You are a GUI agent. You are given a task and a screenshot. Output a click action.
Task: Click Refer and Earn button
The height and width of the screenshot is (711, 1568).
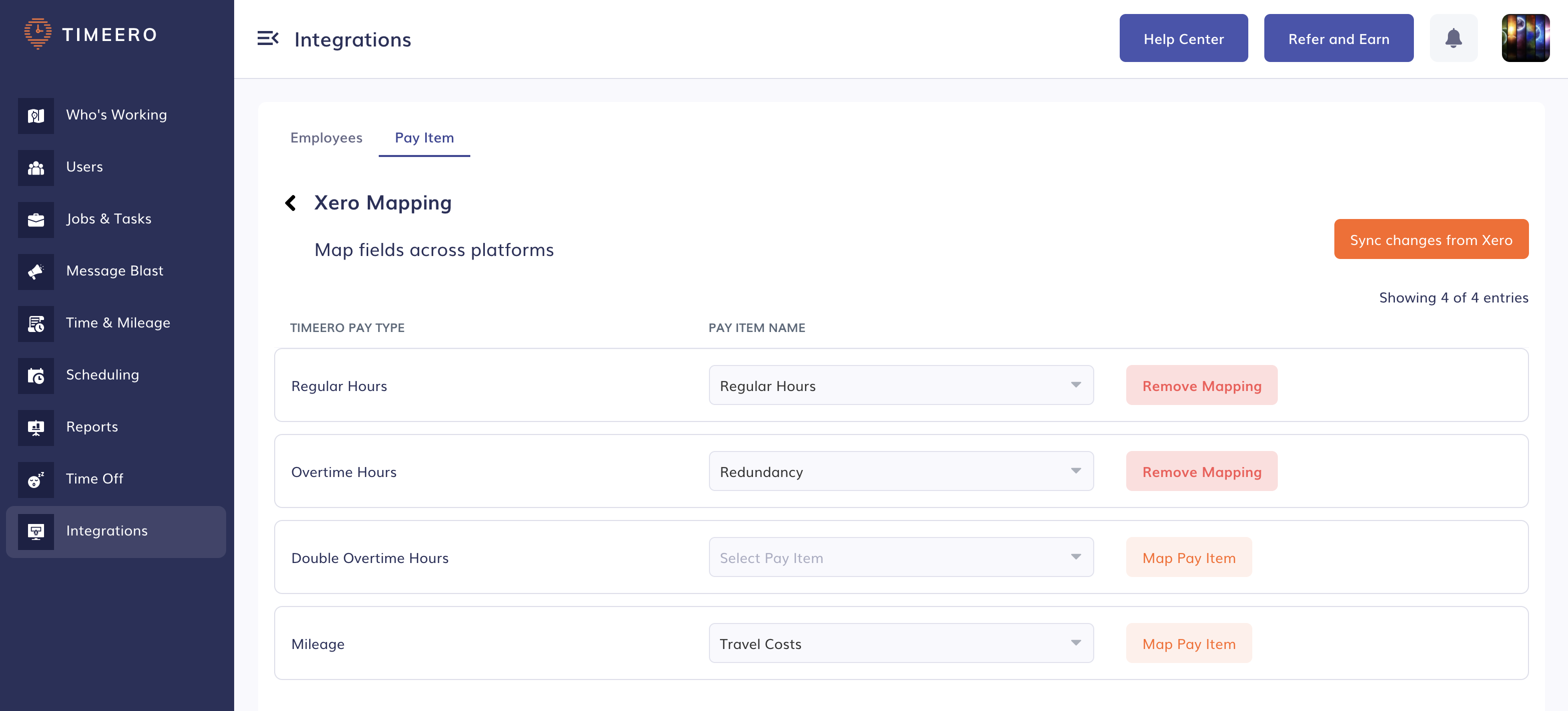pyautogui.click(x=1338, y=38)
